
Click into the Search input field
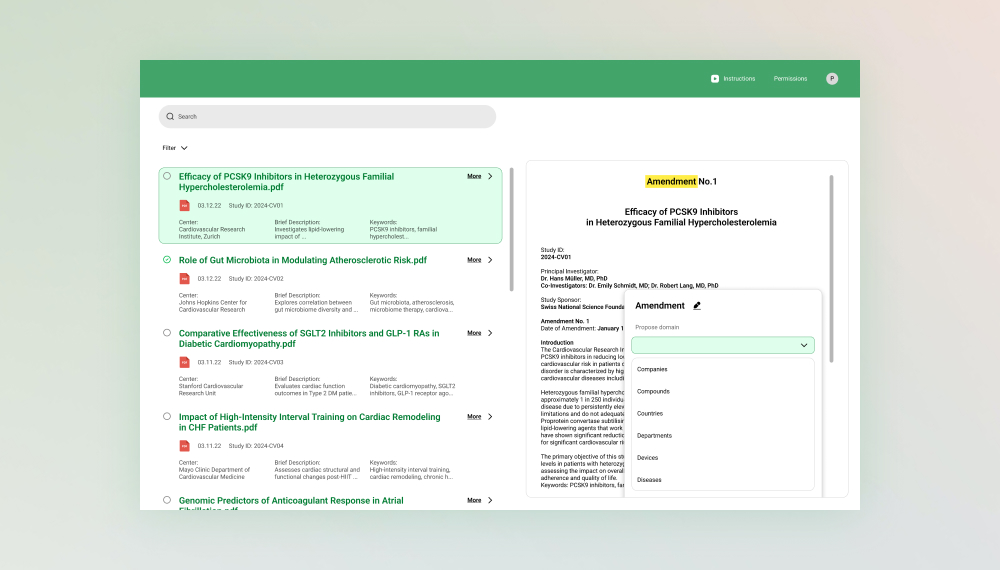pos(327,117)
